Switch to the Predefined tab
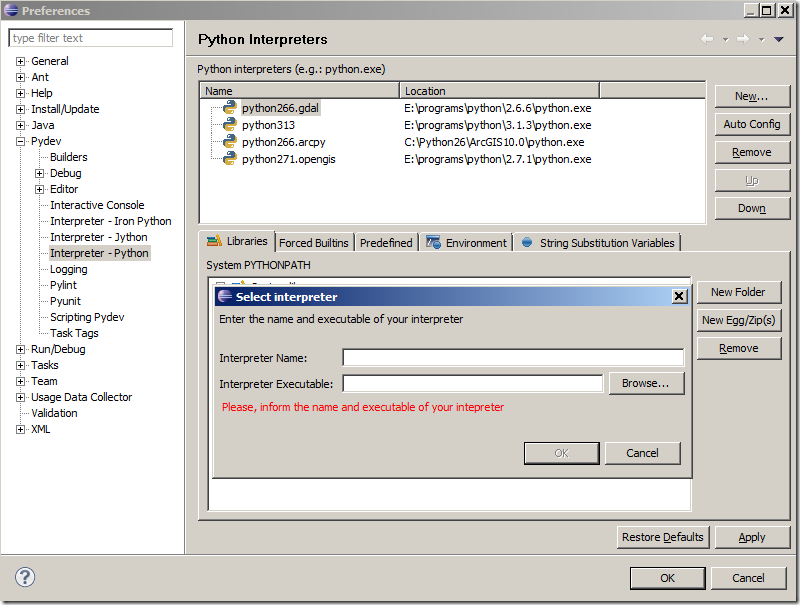800x605 pixels. click(386, 243)
